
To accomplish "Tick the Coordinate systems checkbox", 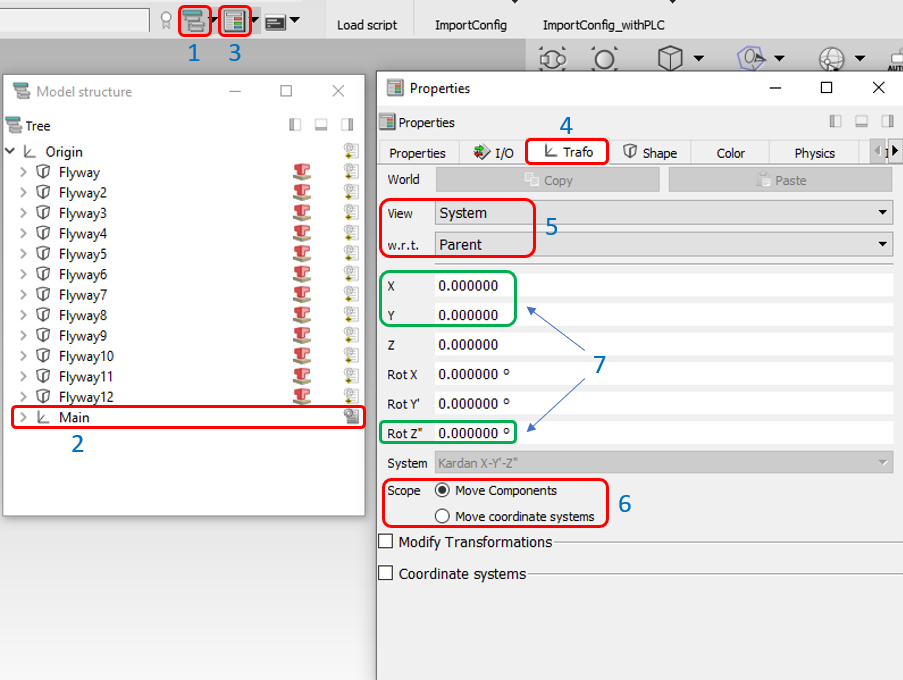I will (x=386, y=574).
